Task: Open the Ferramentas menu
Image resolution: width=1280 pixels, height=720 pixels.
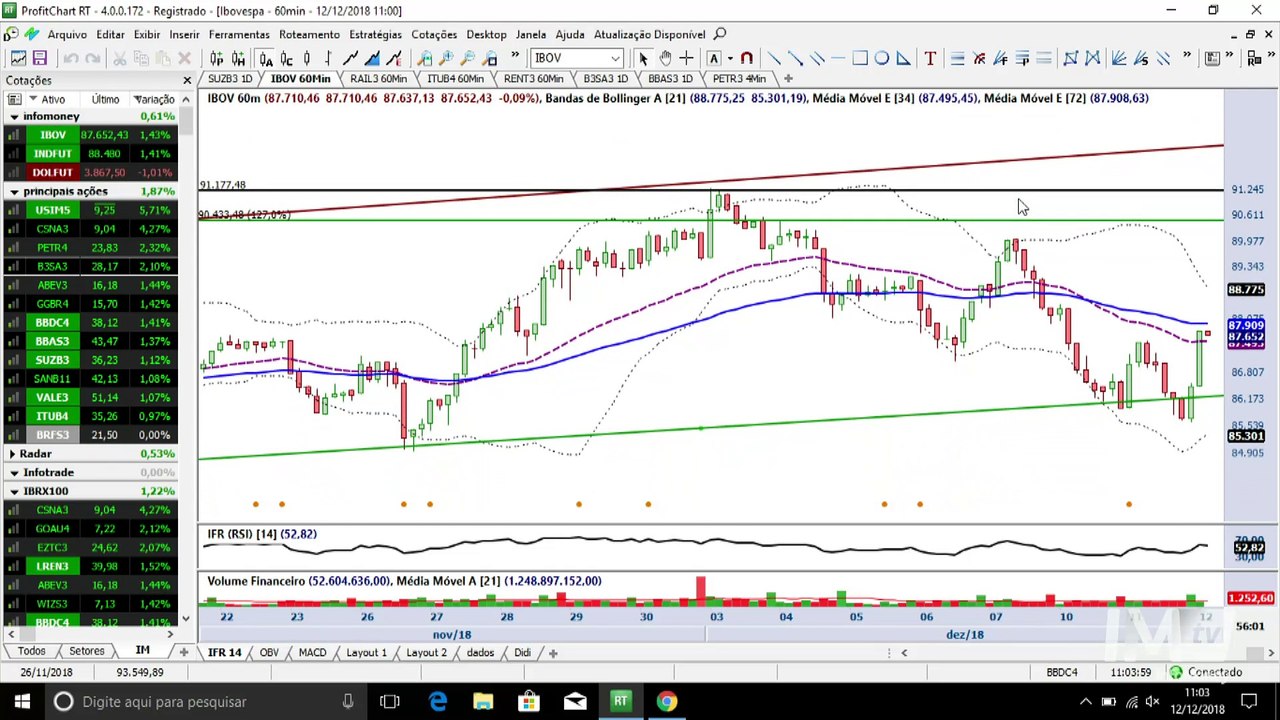Action: (239, 34)
